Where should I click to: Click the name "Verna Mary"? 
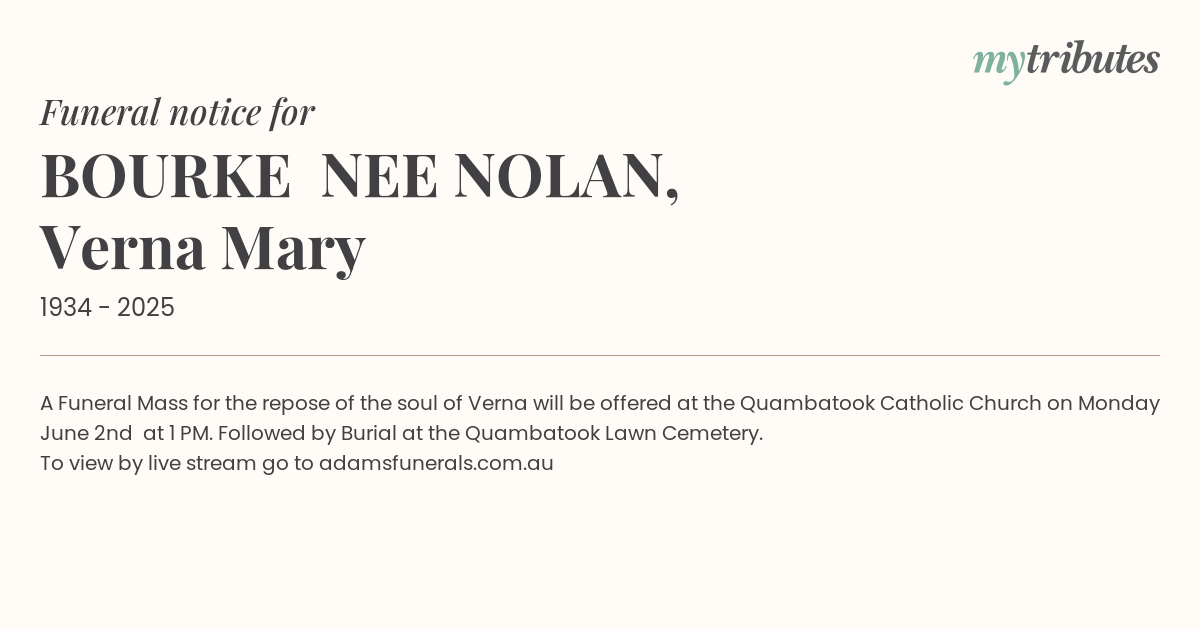(203, 249)
